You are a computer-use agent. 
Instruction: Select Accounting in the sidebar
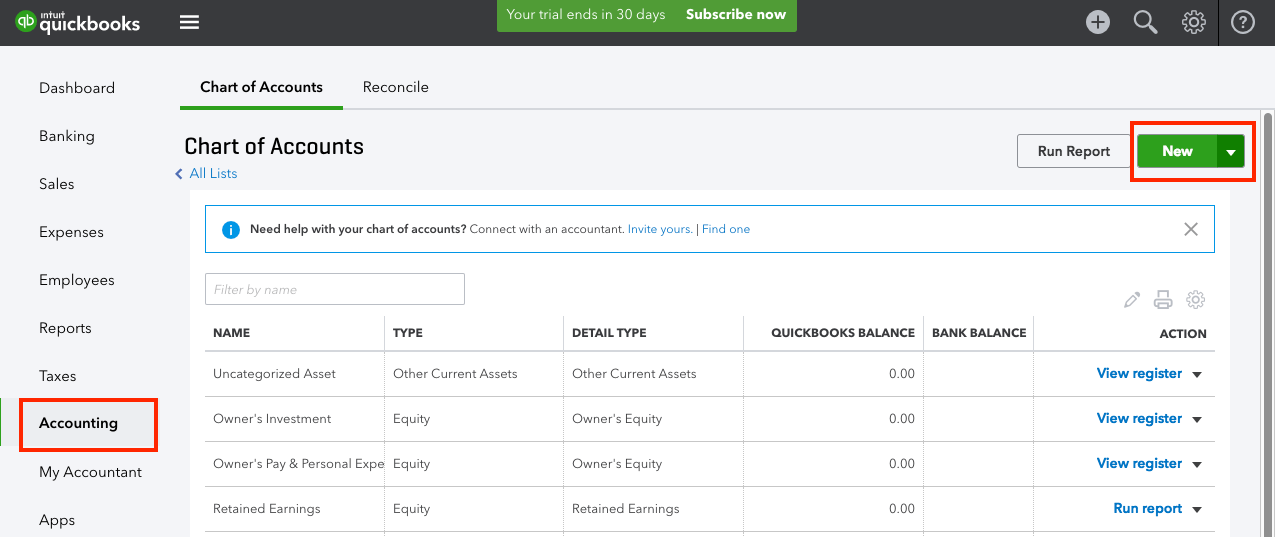(x=78, y=423)
